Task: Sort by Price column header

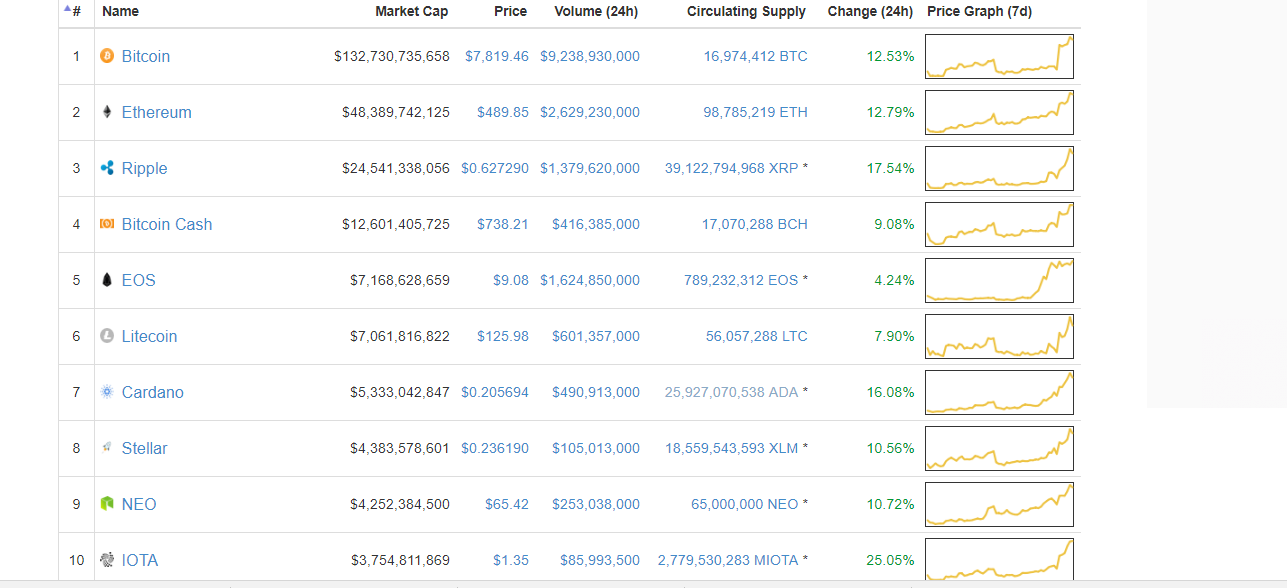Action: tap(510, 11)
